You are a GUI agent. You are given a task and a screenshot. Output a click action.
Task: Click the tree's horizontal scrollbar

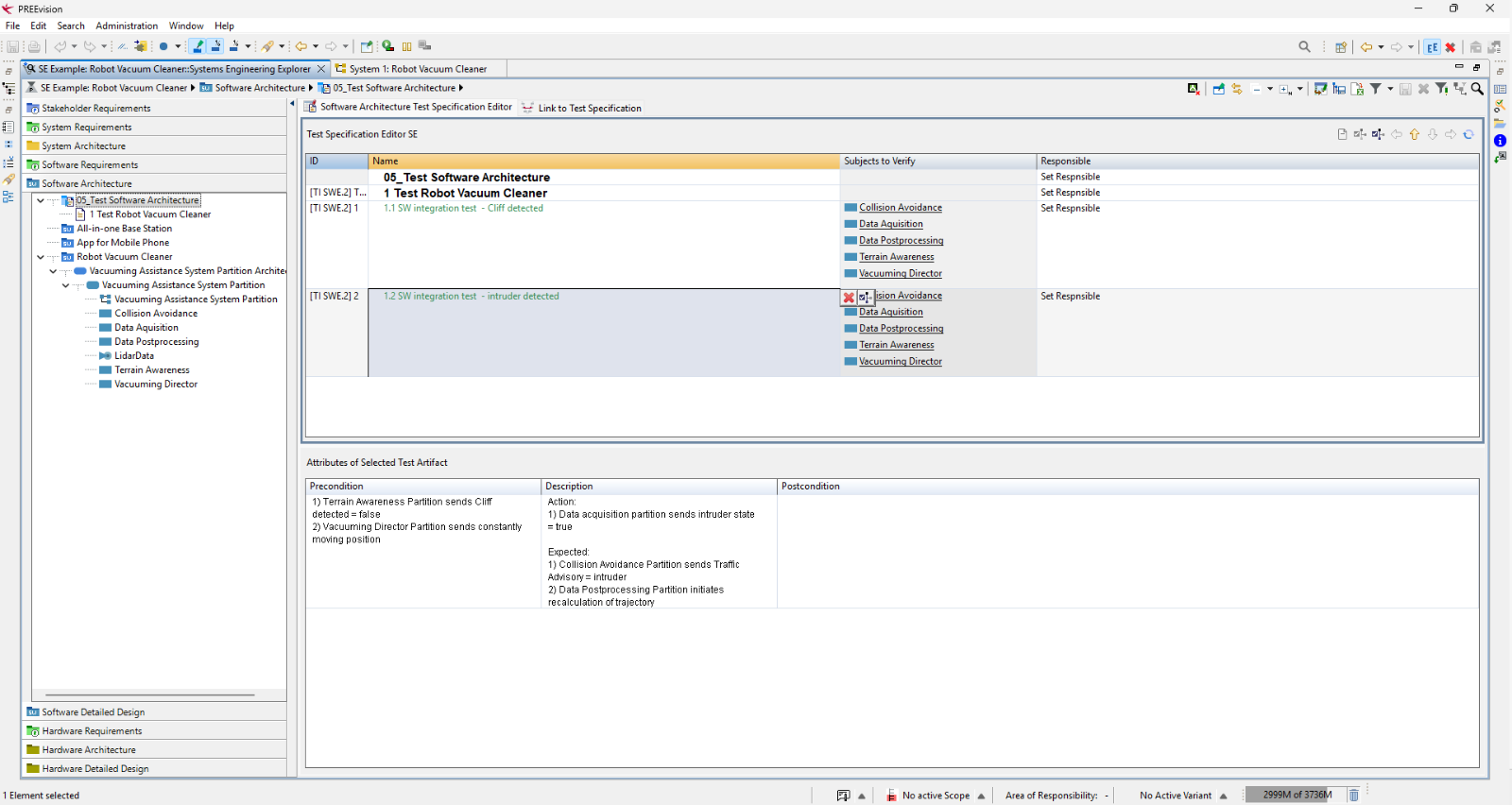tap(150, 694)
